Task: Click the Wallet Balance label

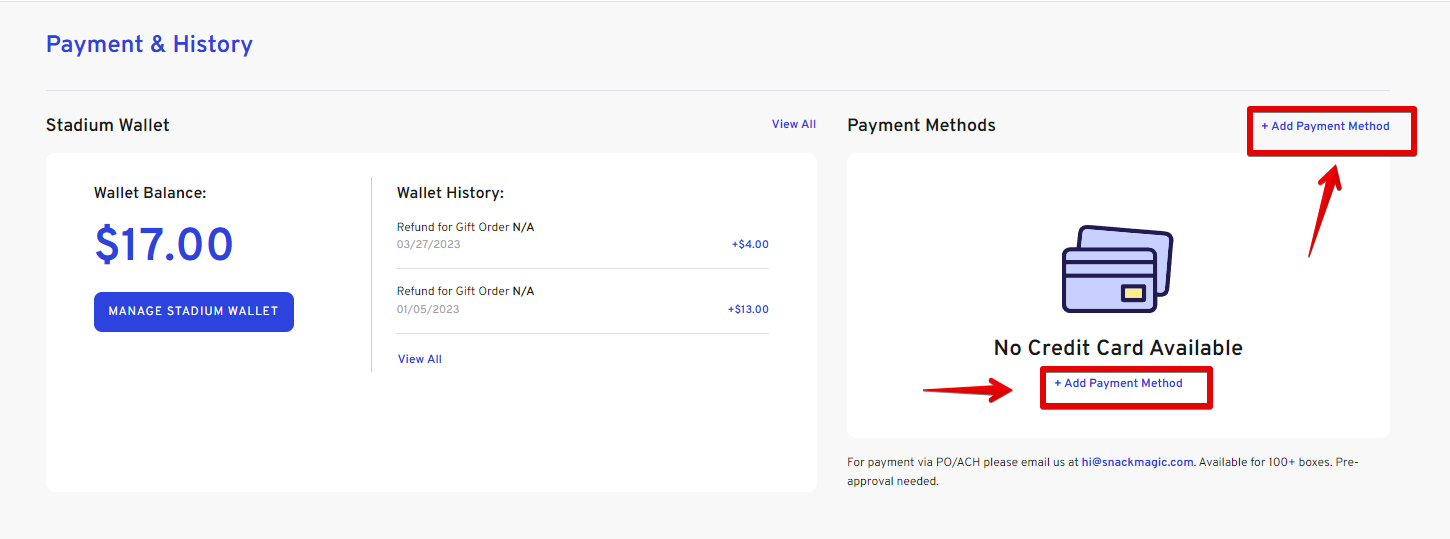Action: click(150, 192)
